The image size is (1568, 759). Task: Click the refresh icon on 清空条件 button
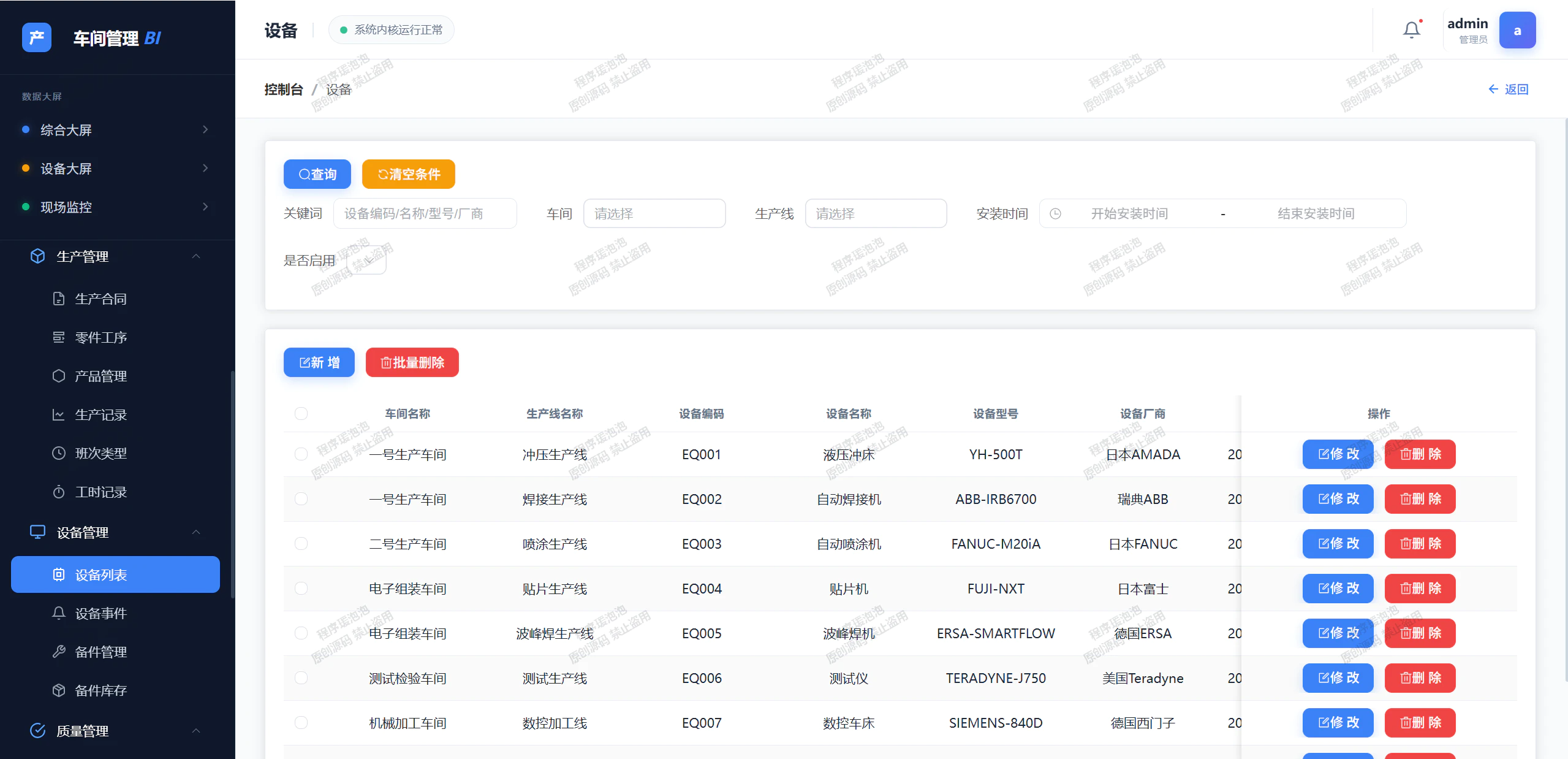(383, 175)
